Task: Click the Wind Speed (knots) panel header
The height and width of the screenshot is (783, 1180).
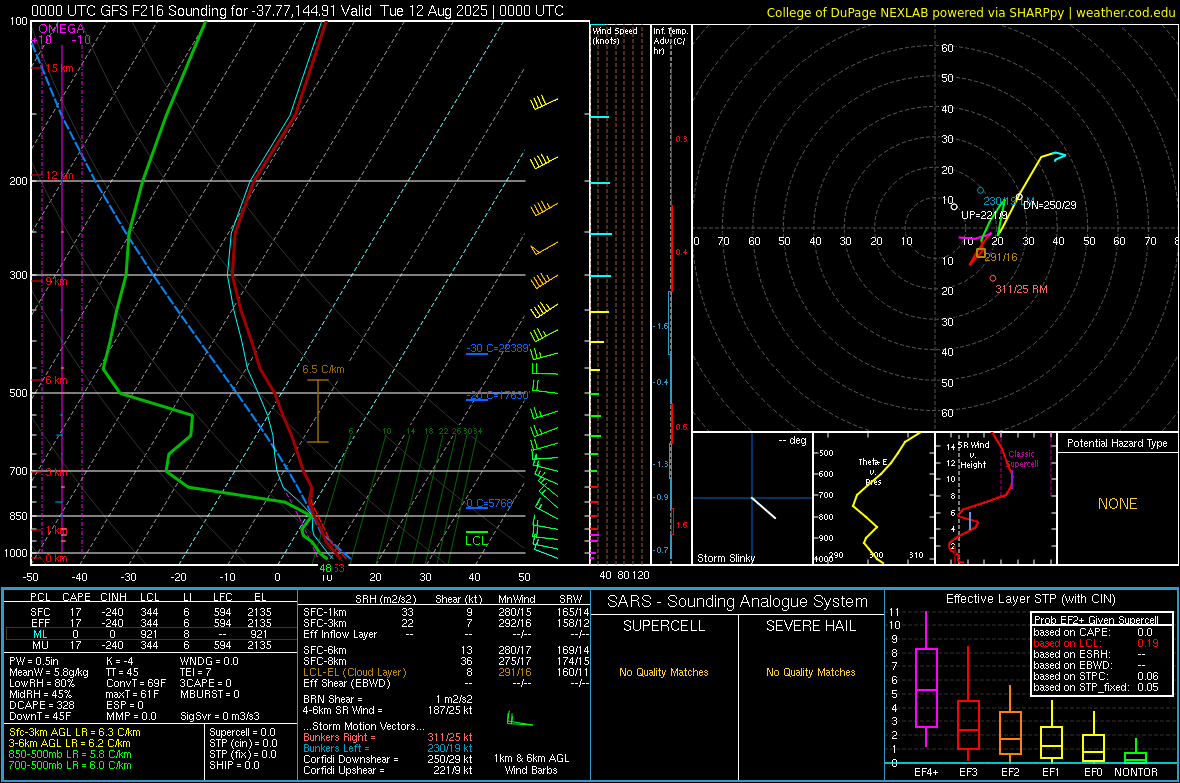Action: [x=615, y=35]
